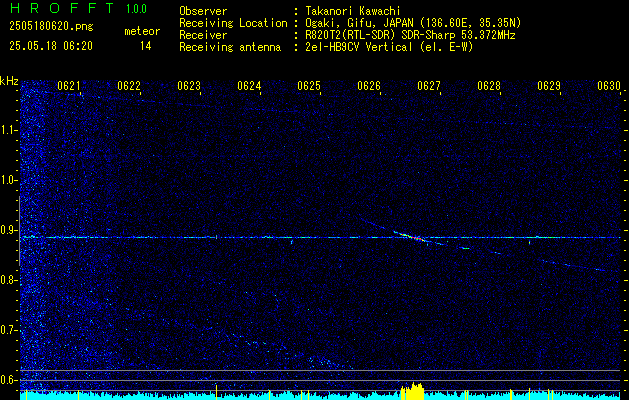
Task: Click the 0626 time marker
Action: [x=369, y=85]
